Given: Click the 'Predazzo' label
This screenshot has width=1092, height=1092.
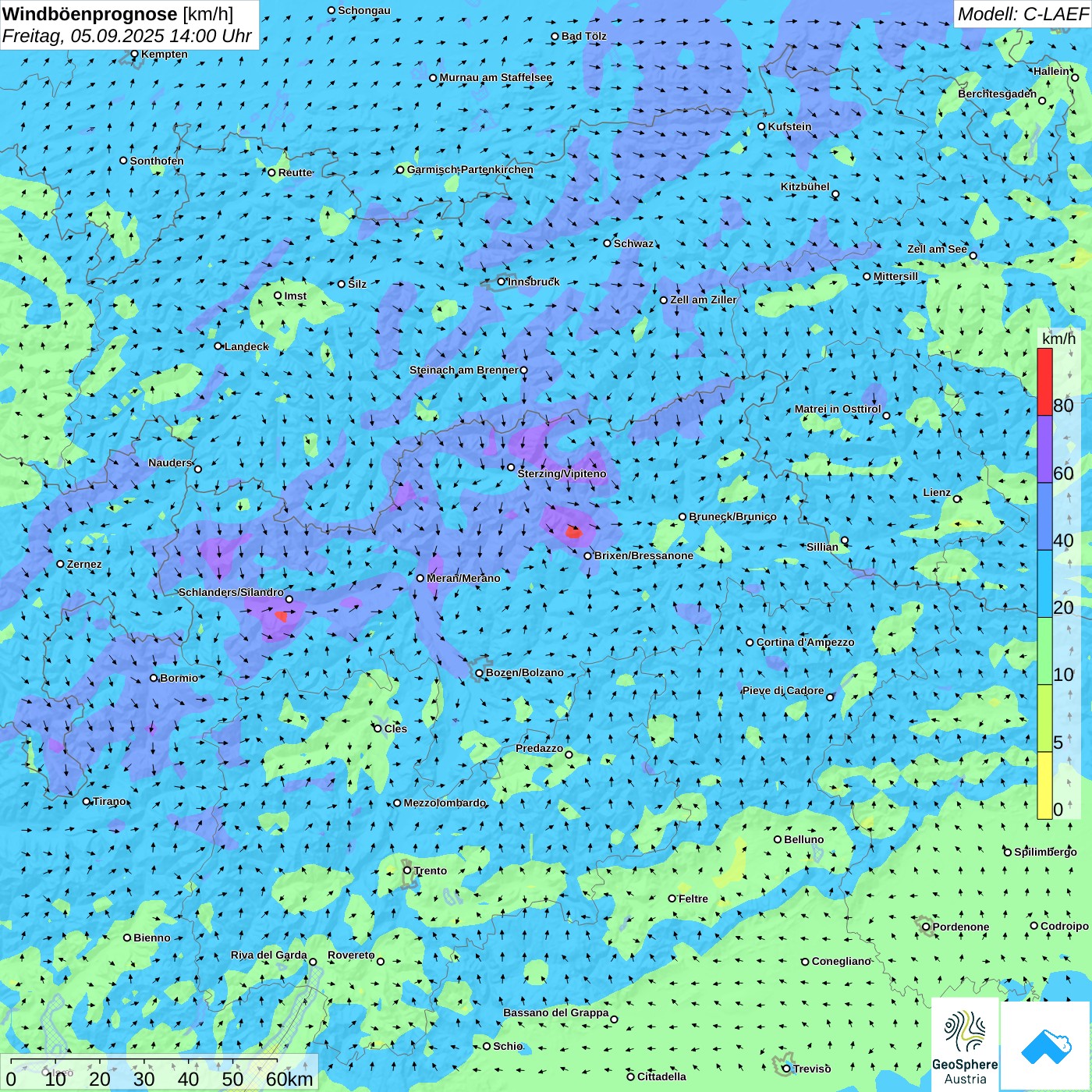Looking at the screenshot, I should point(539,748).
